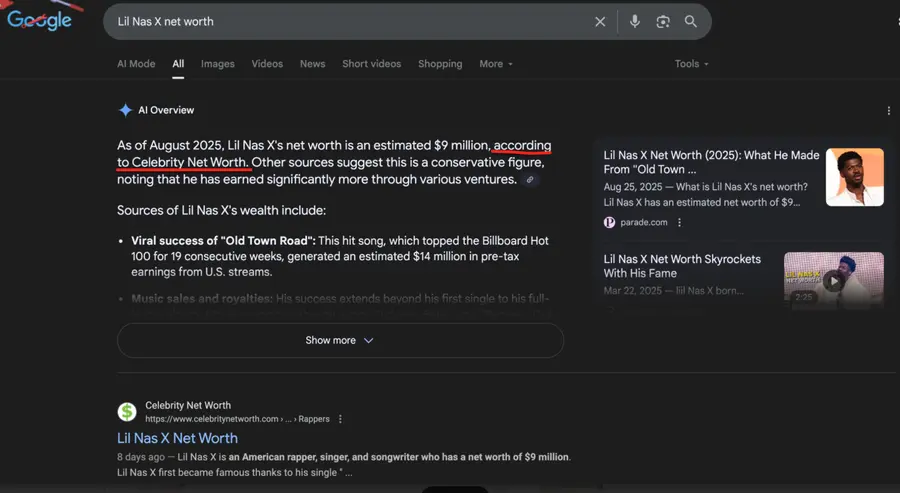Image resolution: width=900 pixels, height=493 pixels.
Task: Click the Celebrity Net Worth site favicon
Action: tap(127, 412)
